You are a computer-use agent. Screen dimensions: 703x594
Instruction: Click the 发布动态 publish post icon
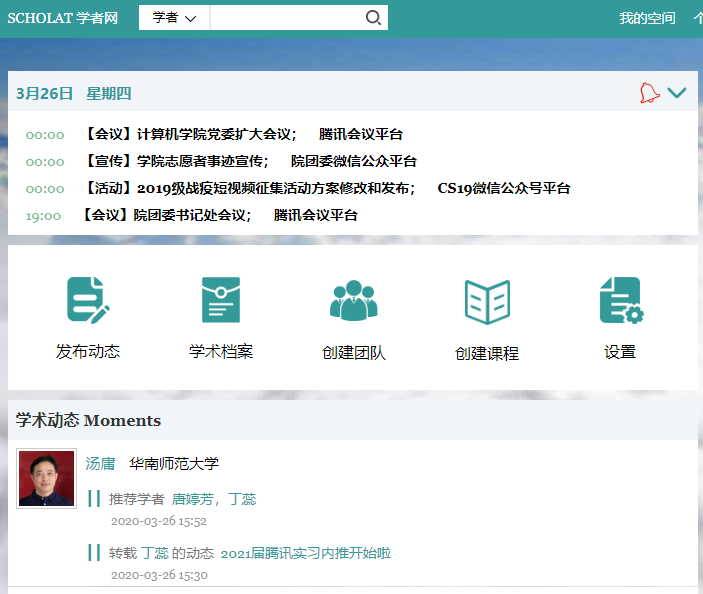click(88, 301)
